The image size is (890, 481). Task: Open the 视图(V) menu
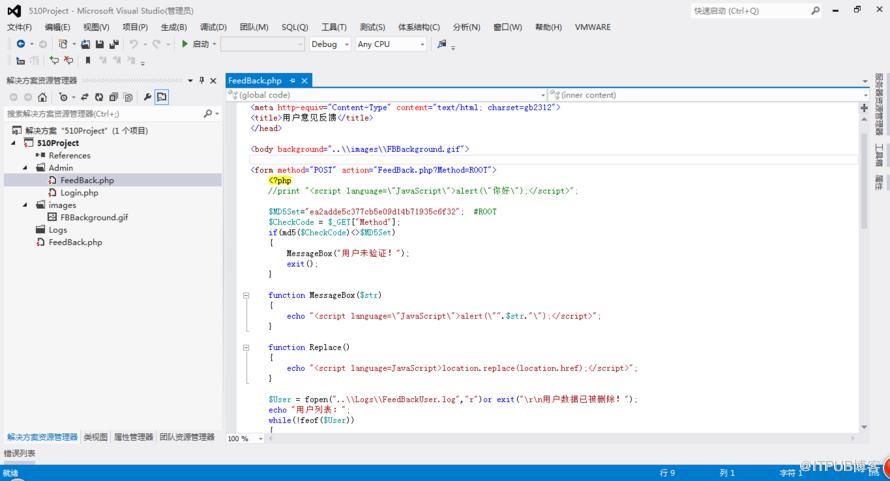pos(96,27)
